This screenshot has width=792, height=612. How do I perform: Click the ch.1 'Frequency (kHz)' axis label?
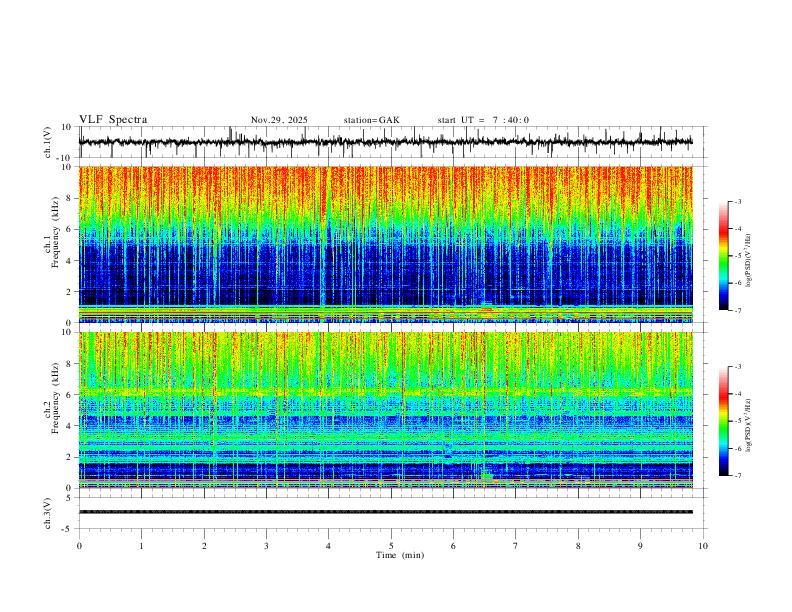click(x=55, y=233)
